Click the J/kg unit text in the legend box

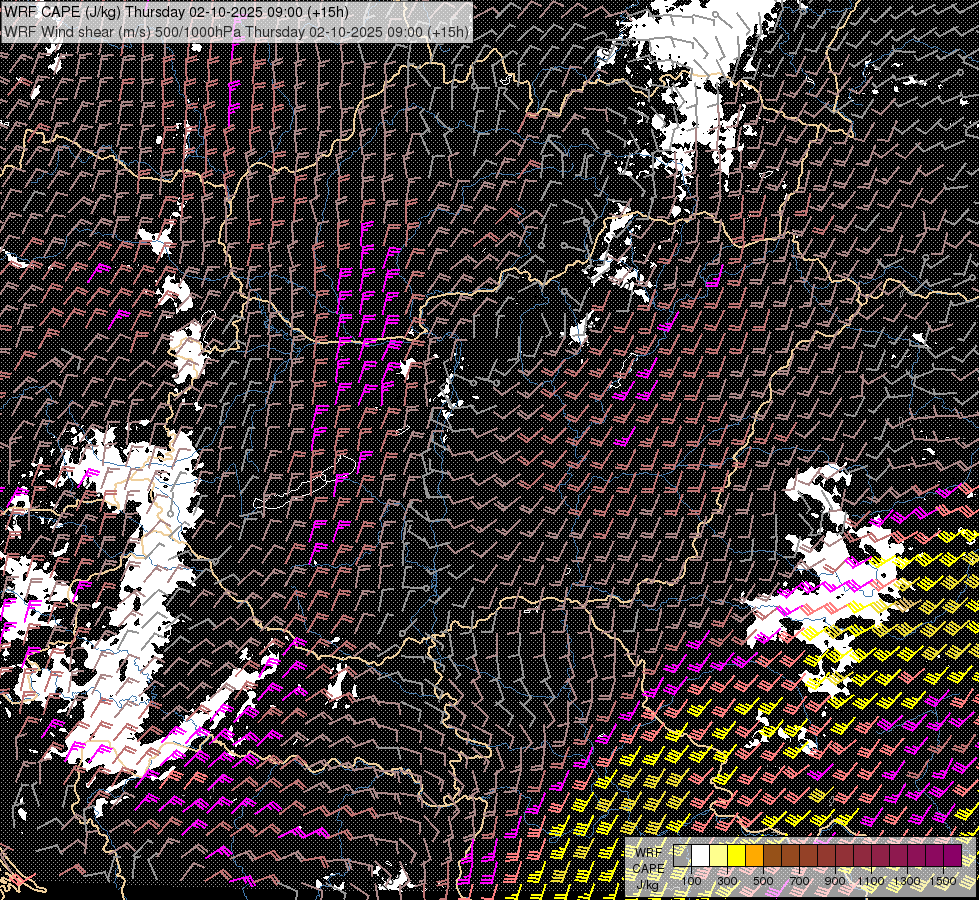pyautogui.click(x=647, y=884)
